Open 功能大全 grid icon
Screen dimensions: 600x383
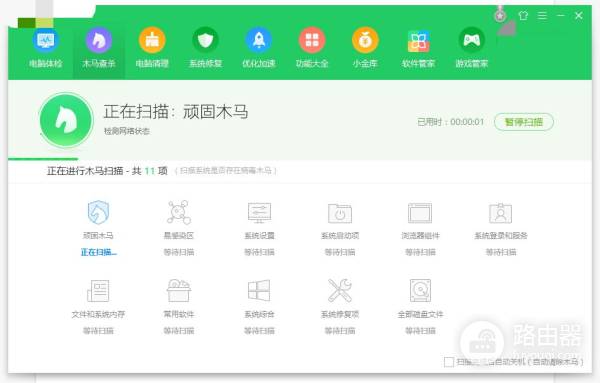312,40
